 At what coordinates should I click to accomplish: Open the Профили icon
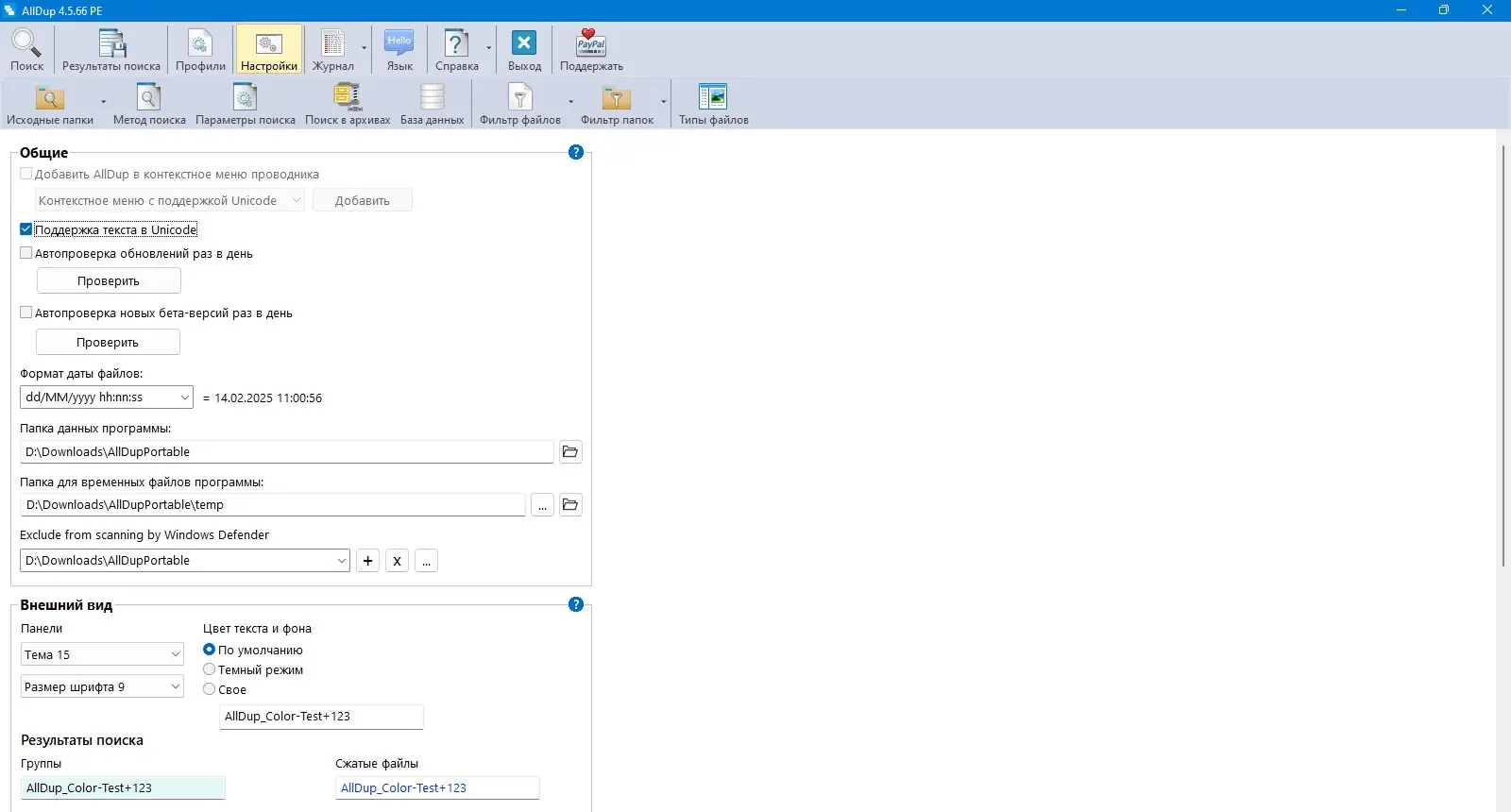200,50
